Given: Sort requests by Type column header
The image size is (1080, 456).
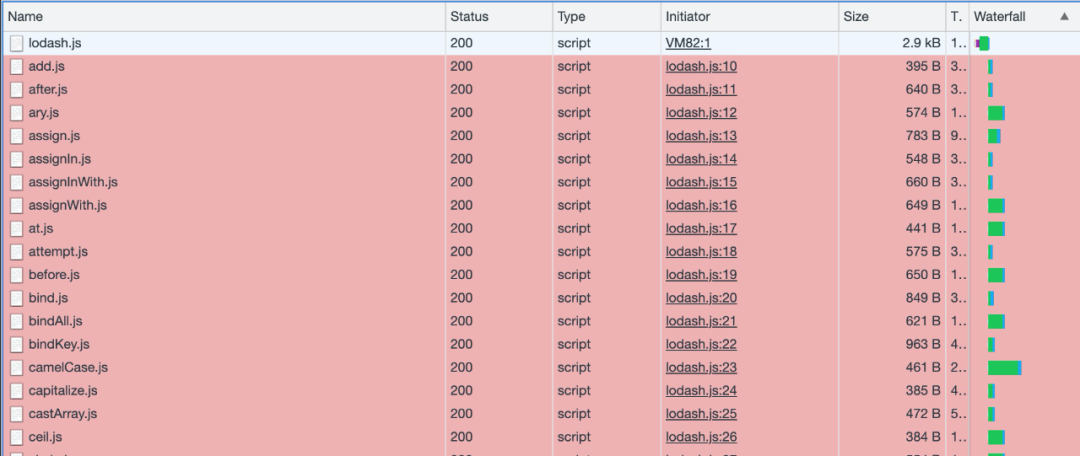Looking at the screenshot, I should [x=572, y=17].
